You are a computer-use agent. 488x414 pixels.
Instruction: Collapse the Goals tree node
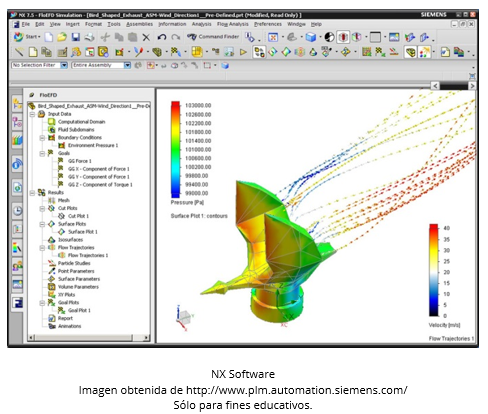42,153
